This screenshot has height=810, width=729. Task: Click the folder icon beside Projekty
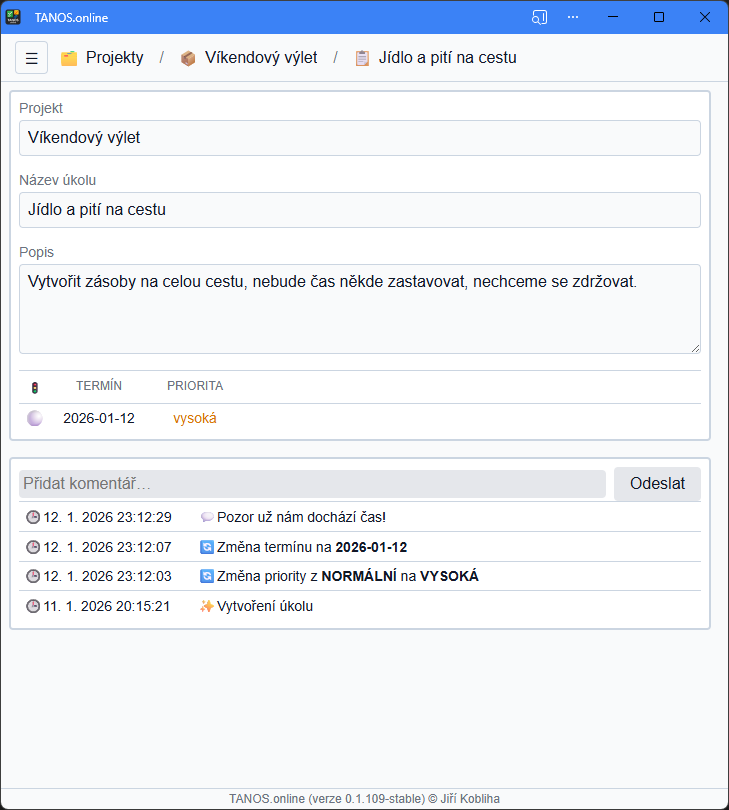[x=68, y=58]
